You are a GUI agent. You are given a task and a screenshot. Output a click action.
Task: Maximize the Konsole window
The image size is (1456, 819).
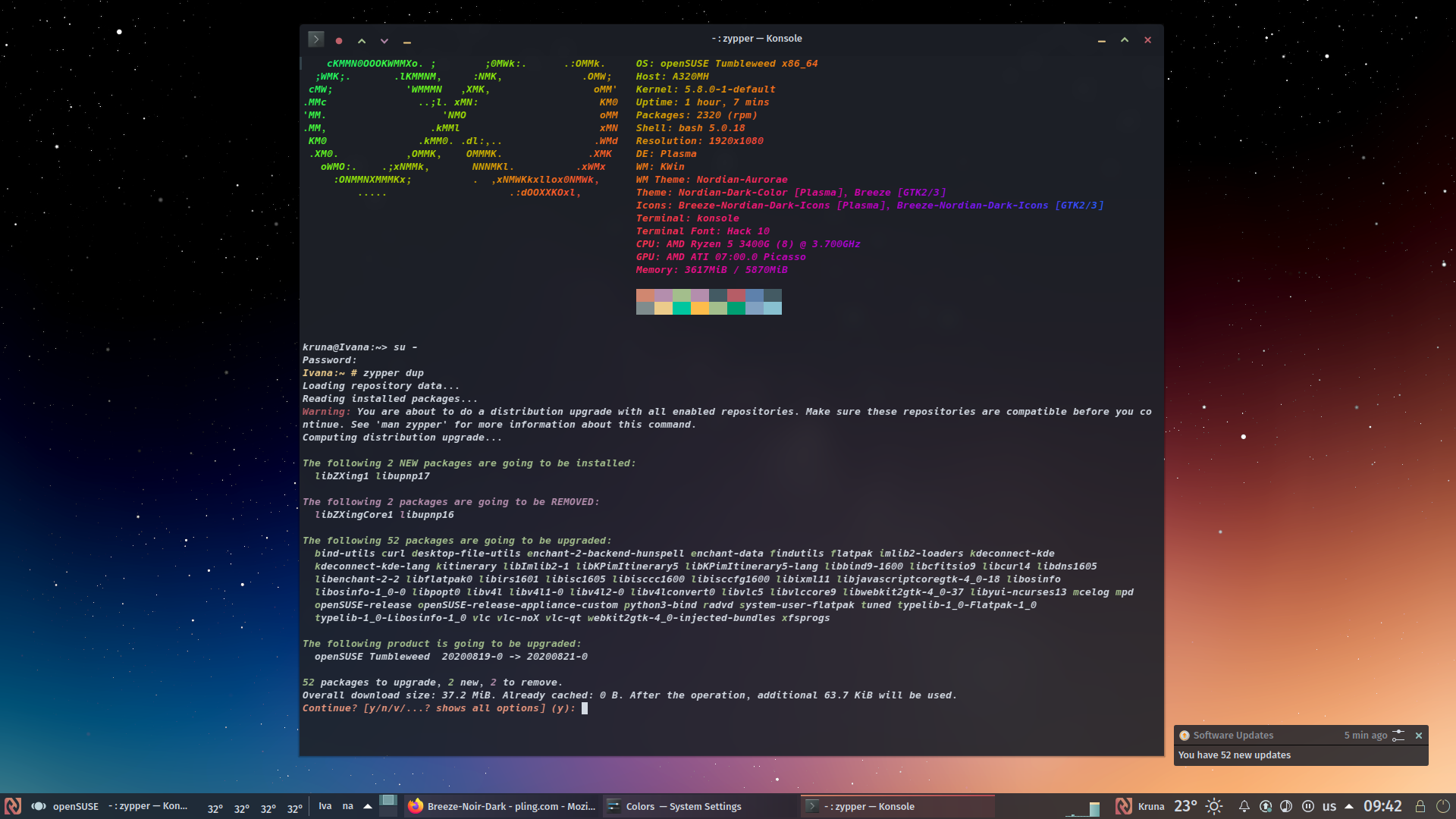point(1125,40)
